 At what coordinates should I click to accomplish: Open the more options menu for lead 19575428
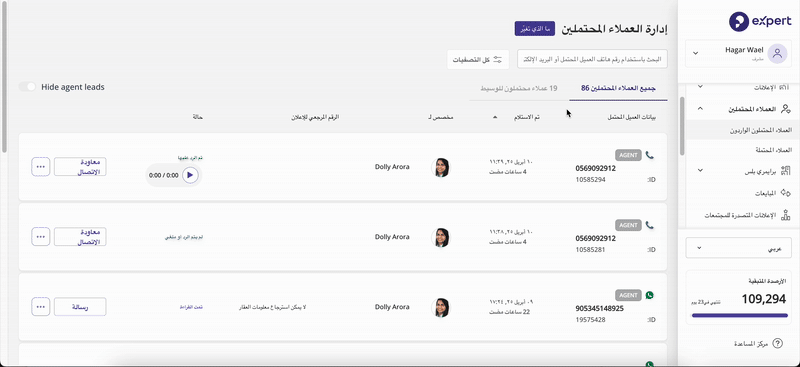pos(41,307)
